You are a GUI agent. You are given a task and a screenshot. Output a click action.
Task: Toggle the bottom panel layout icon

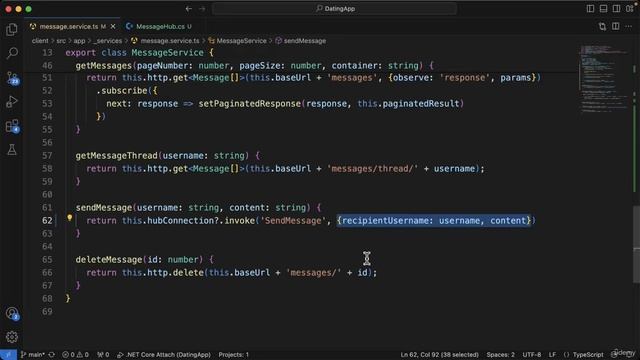coord(603,9)
